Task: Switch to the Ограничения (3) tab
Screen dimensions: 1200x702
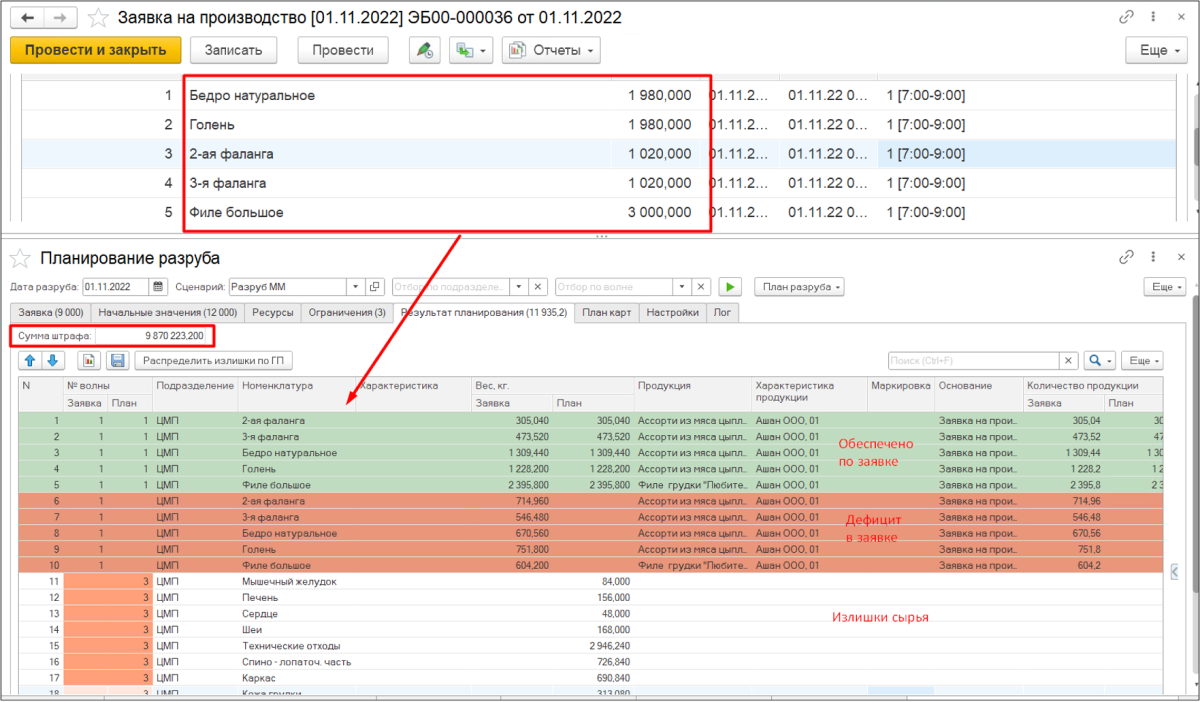Action: pyautogui.click(x=346, y=313)
